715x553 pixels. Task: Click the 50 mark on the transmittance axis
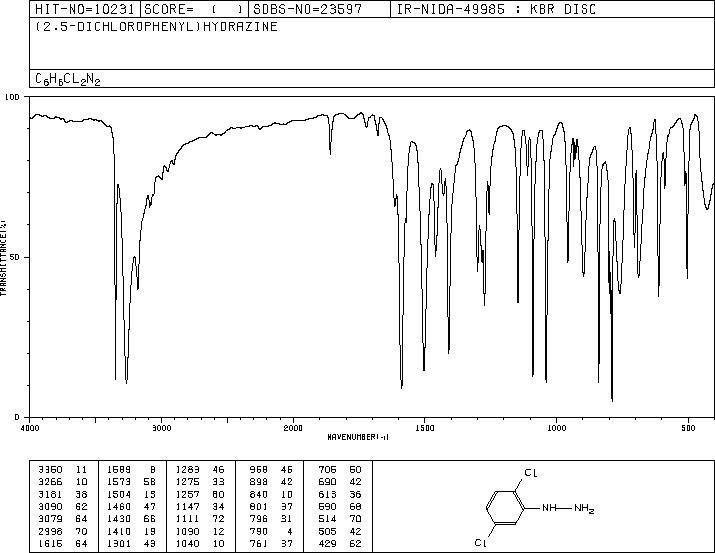pyautogui.click(x=16, y=257)
